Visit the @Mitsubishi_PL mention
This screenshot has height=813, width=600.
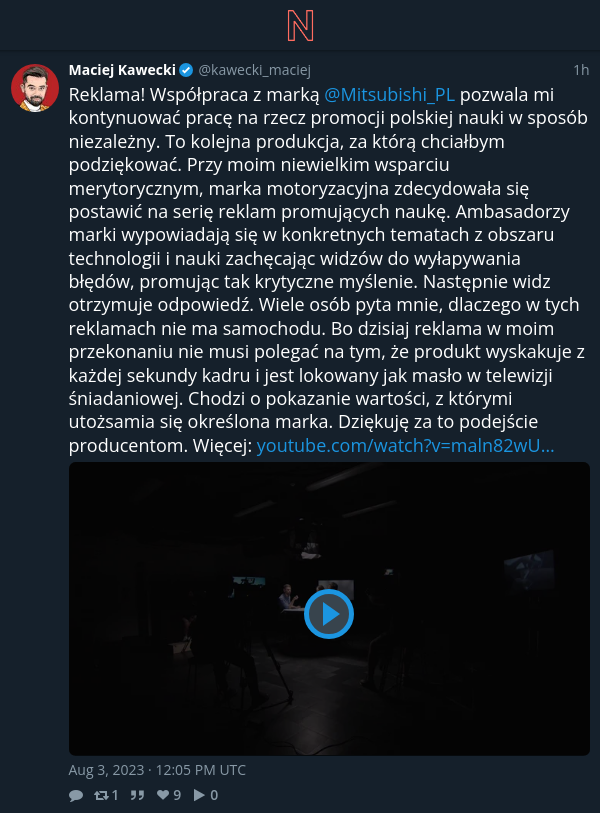(389, 95)
